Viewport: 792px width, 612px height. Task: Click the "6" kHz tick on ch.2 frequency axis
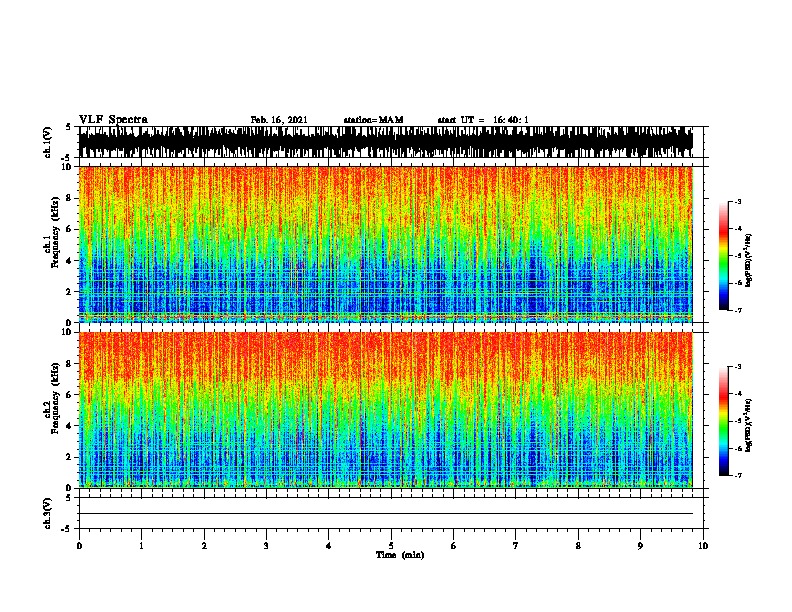[x=70, y=395]
